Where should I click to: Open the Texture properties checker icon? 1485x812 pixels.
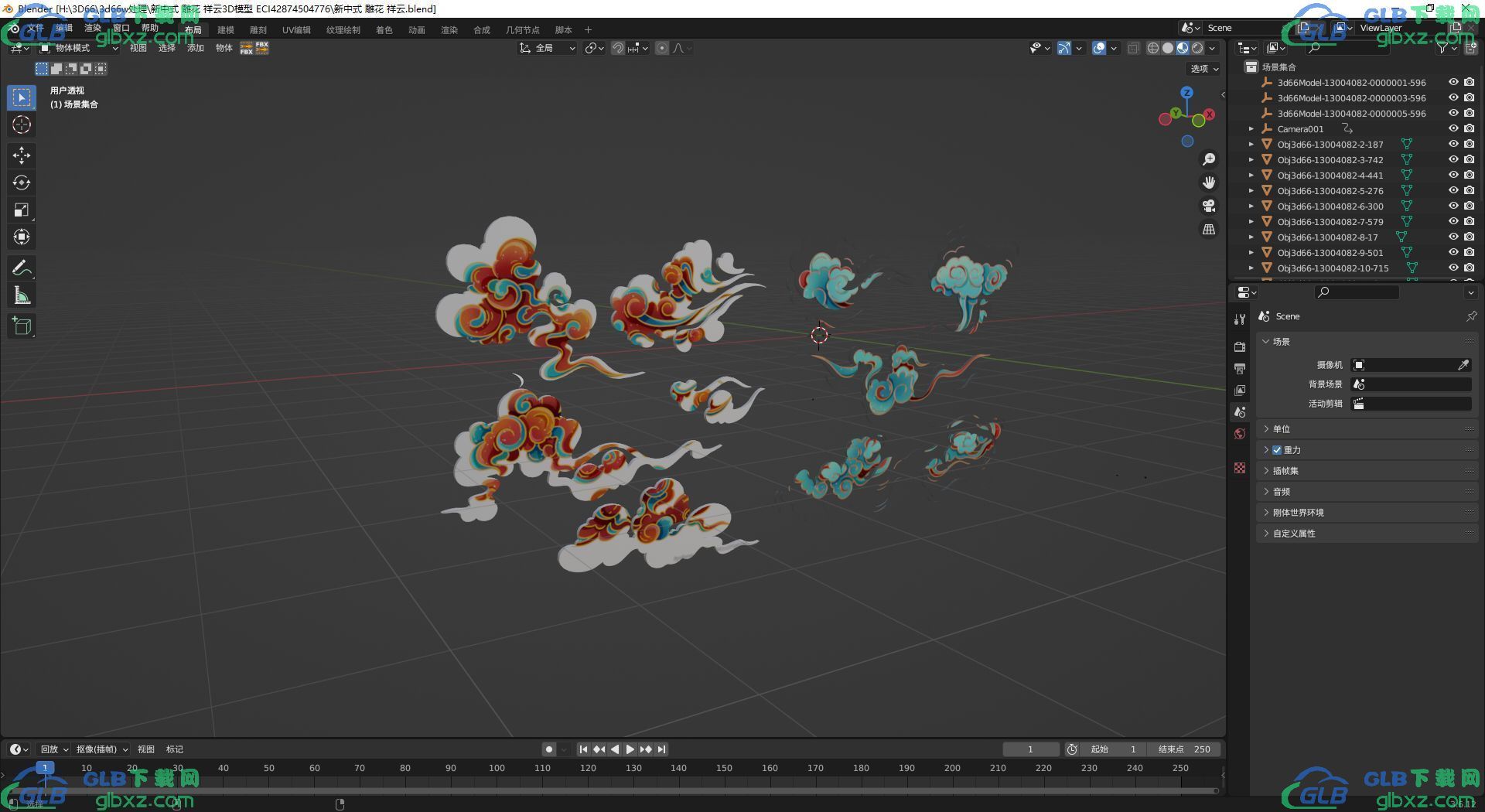pos(1240,468)
